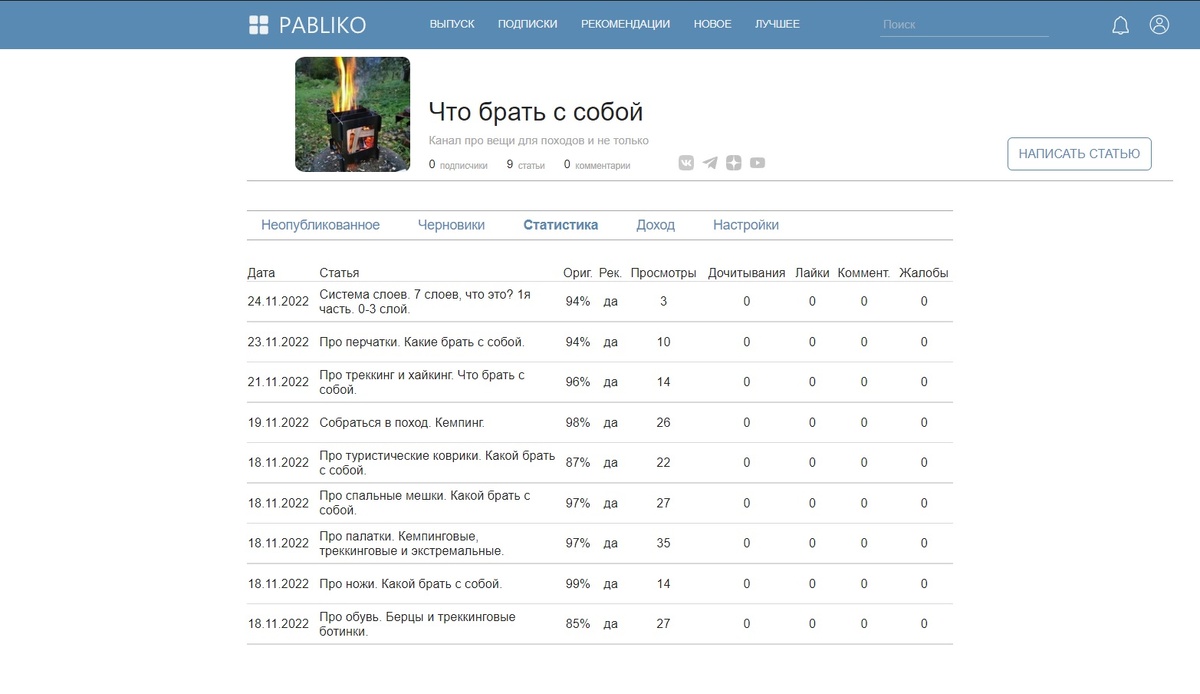Open article Про туристические коврики
Viewport: 1200px width, 694px height.
click(x=437, y=463)
